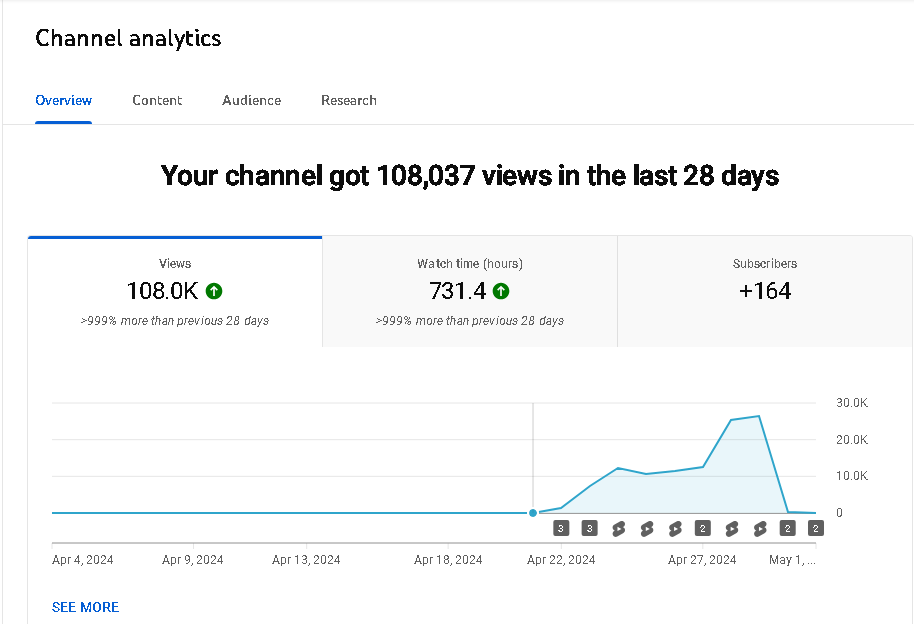Viewport: 914px width, 629px height.
Task: Click the green up arrow beside 731.4 watch time
Action: (x=501, y=291)
